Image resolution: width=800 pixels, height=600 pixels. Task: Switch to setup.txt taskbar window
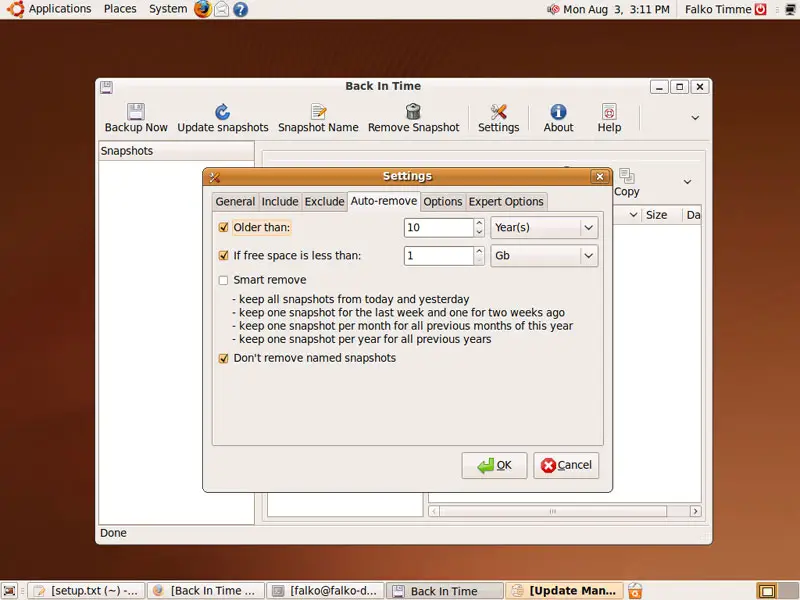coord(86,591)
